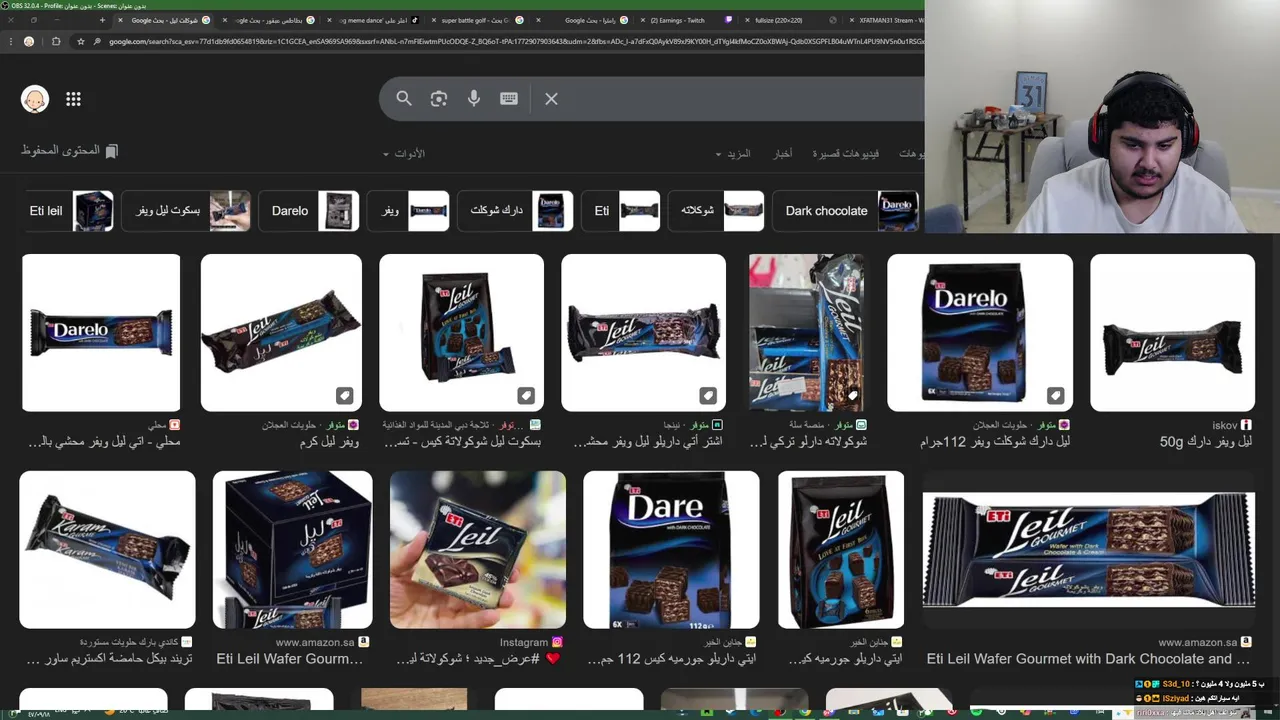This screenshot has width=1280, height=720.
Task: Open the Darelo single bar image from محلي
Action: coord(101,332)
